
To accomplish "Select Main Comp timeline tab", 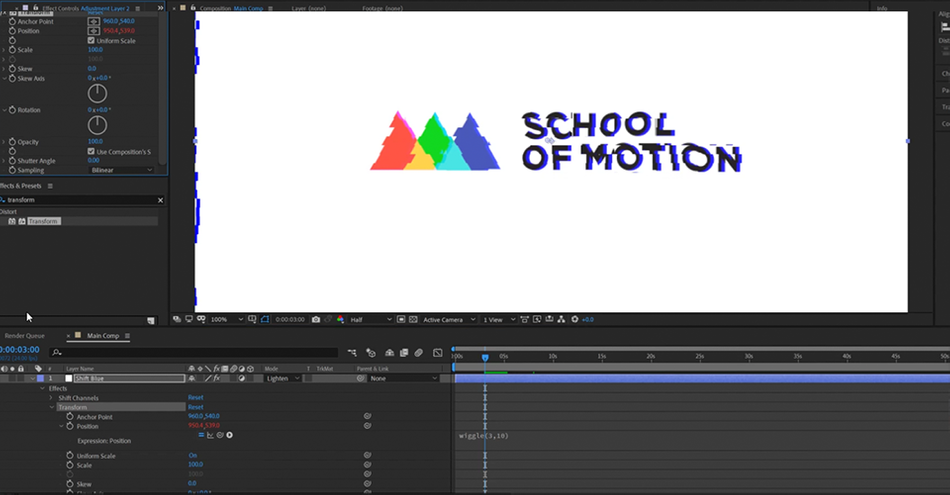I will tap(103, 336).
